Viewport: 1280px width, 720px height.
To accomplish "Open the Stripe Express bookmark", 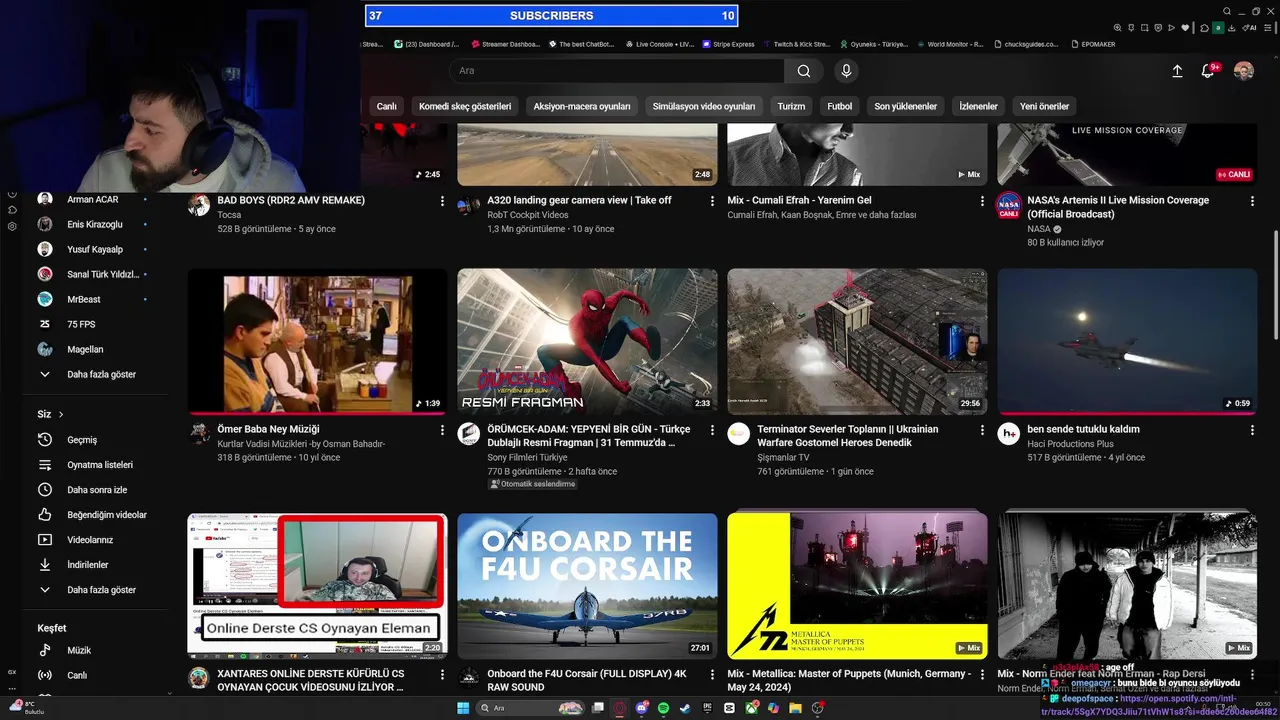I will (x=728, y=44).
